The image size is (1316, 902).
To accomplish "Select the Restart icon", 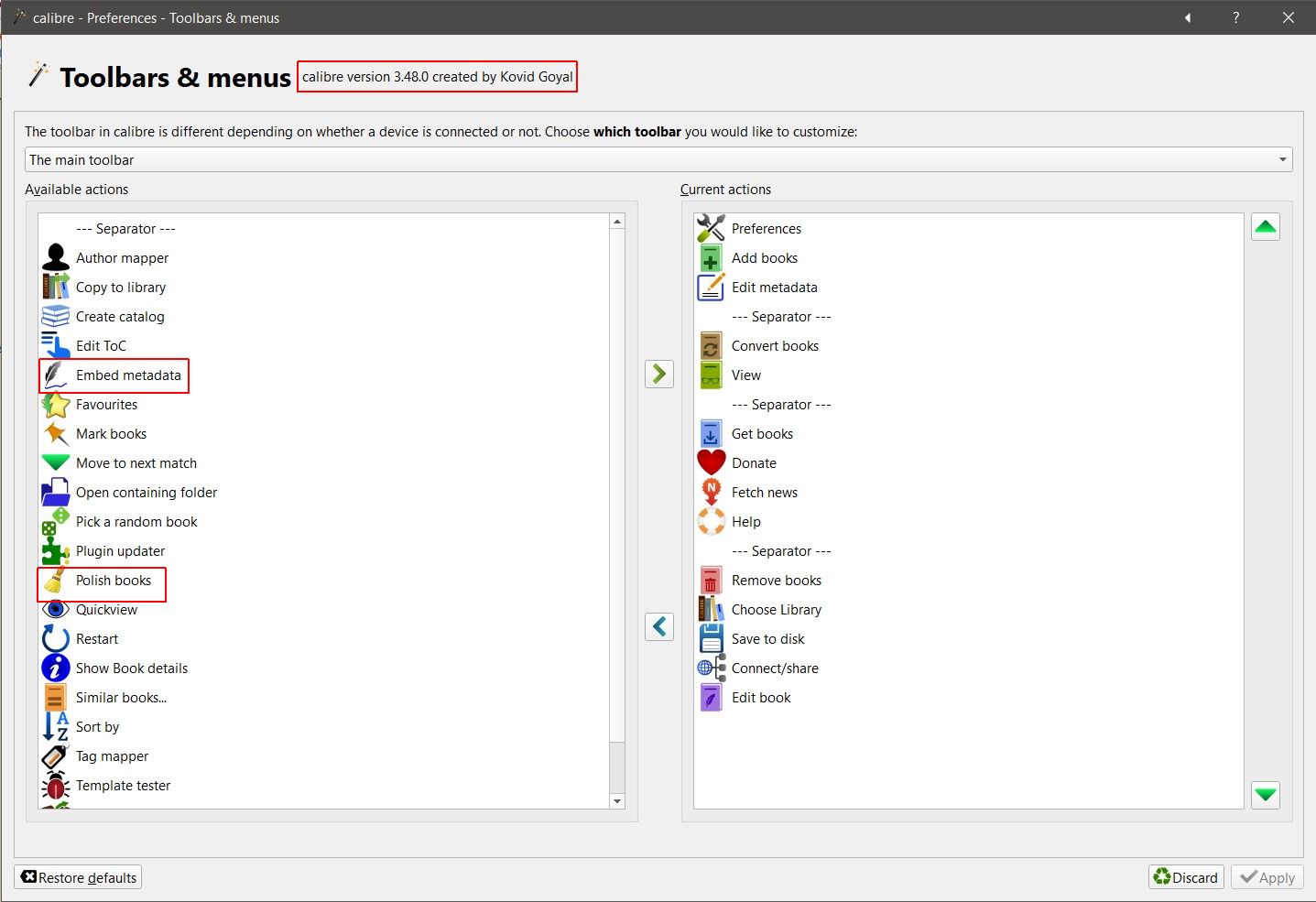I will [56, 639].
